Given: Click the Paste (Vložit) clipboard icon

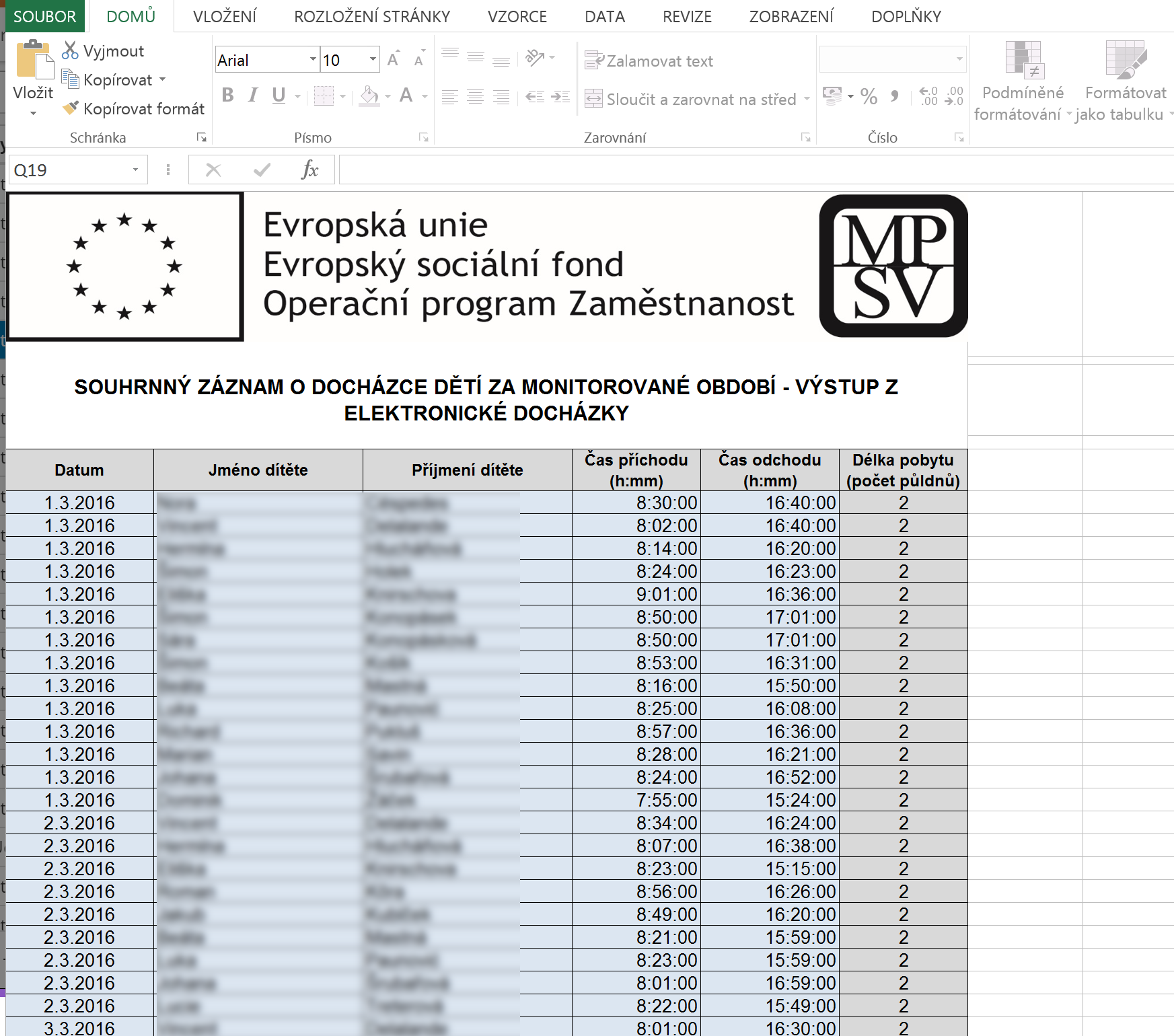Looking at the screenshot, I should [34, 60].
